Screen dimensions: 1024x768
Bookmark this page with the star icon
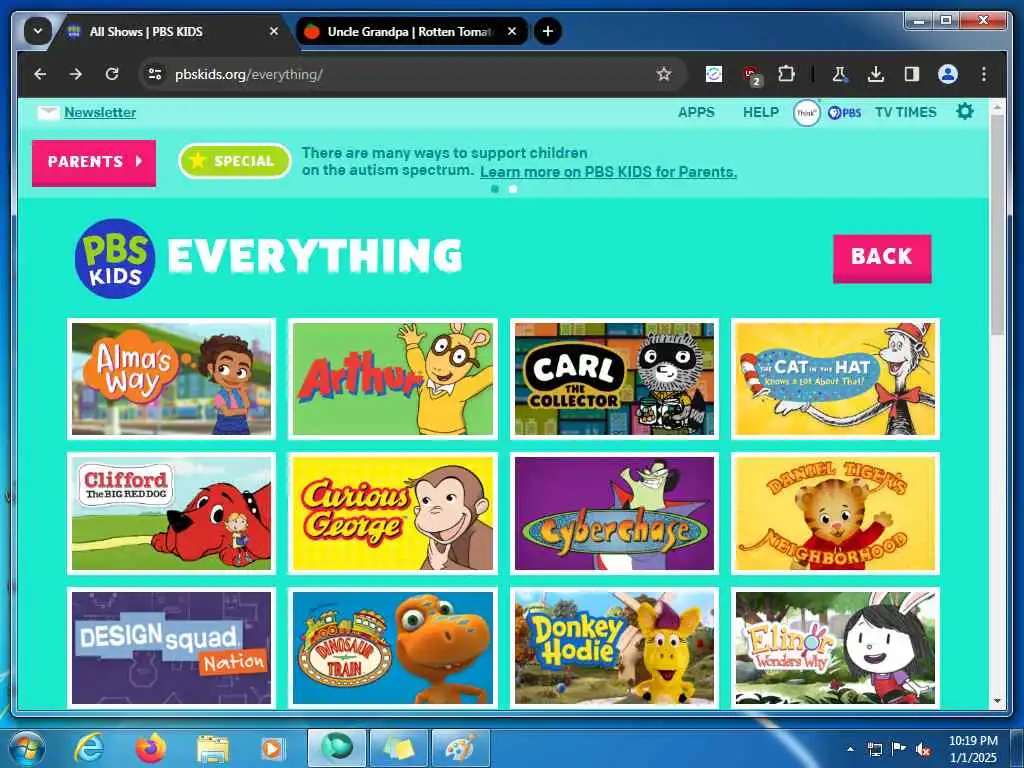coord(664,74)
